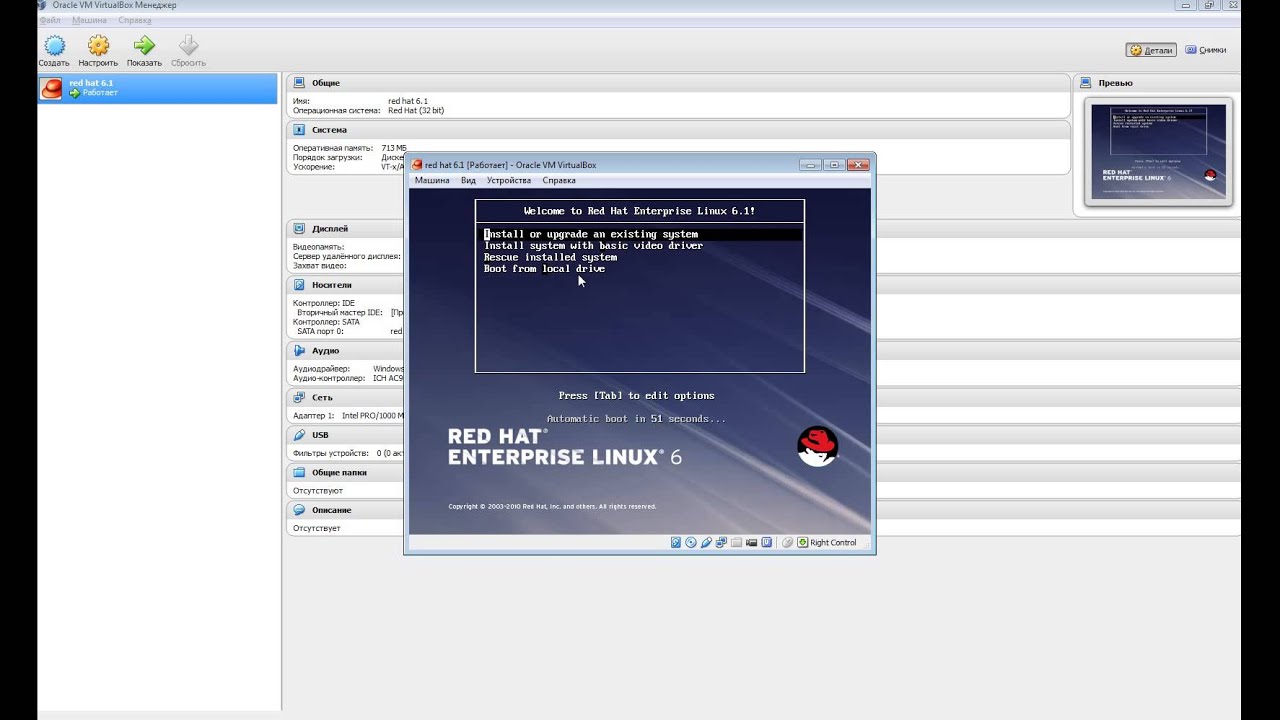Open the Справка menu in VirtualBox Manager

click(x=135, y=20)
